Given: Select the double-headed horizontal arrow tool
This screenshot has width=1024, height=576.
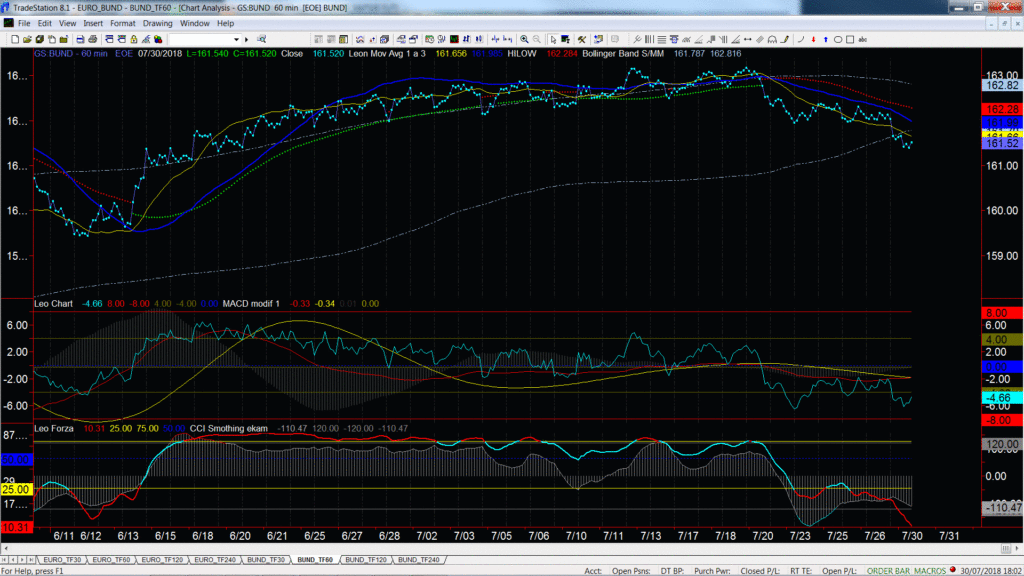Looking at the screenshot, I should (747, 39).
